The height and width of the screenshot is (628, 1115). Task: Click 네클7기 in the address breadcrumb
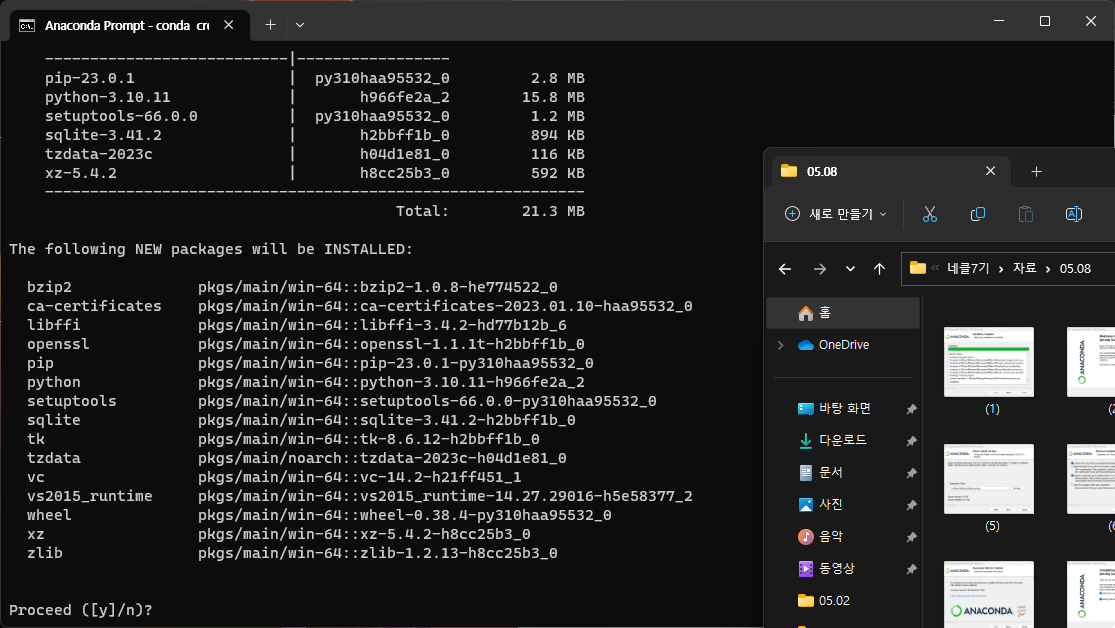968,269
